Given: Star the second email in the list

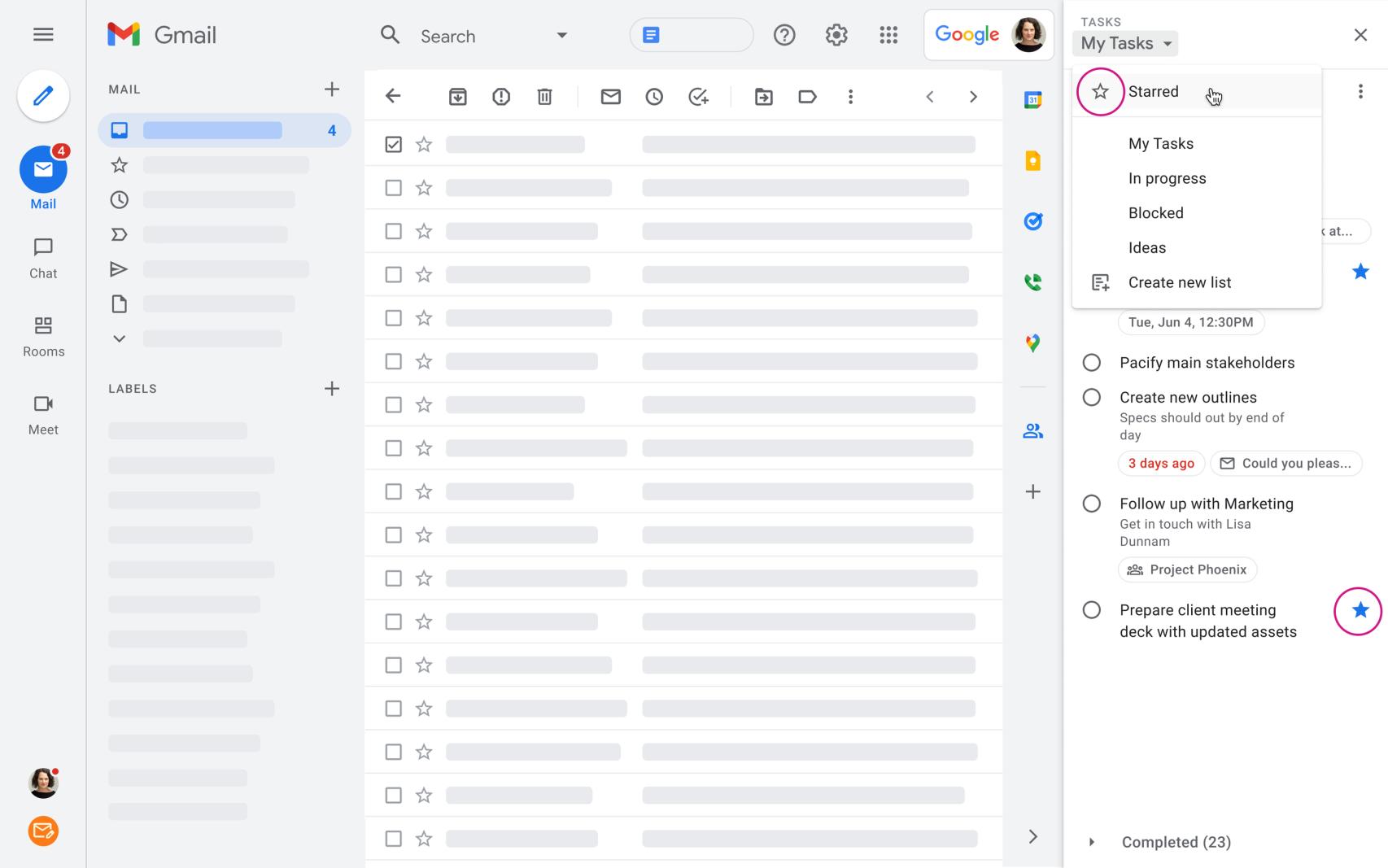Looking at the screenshot, I should click(423, 187).
